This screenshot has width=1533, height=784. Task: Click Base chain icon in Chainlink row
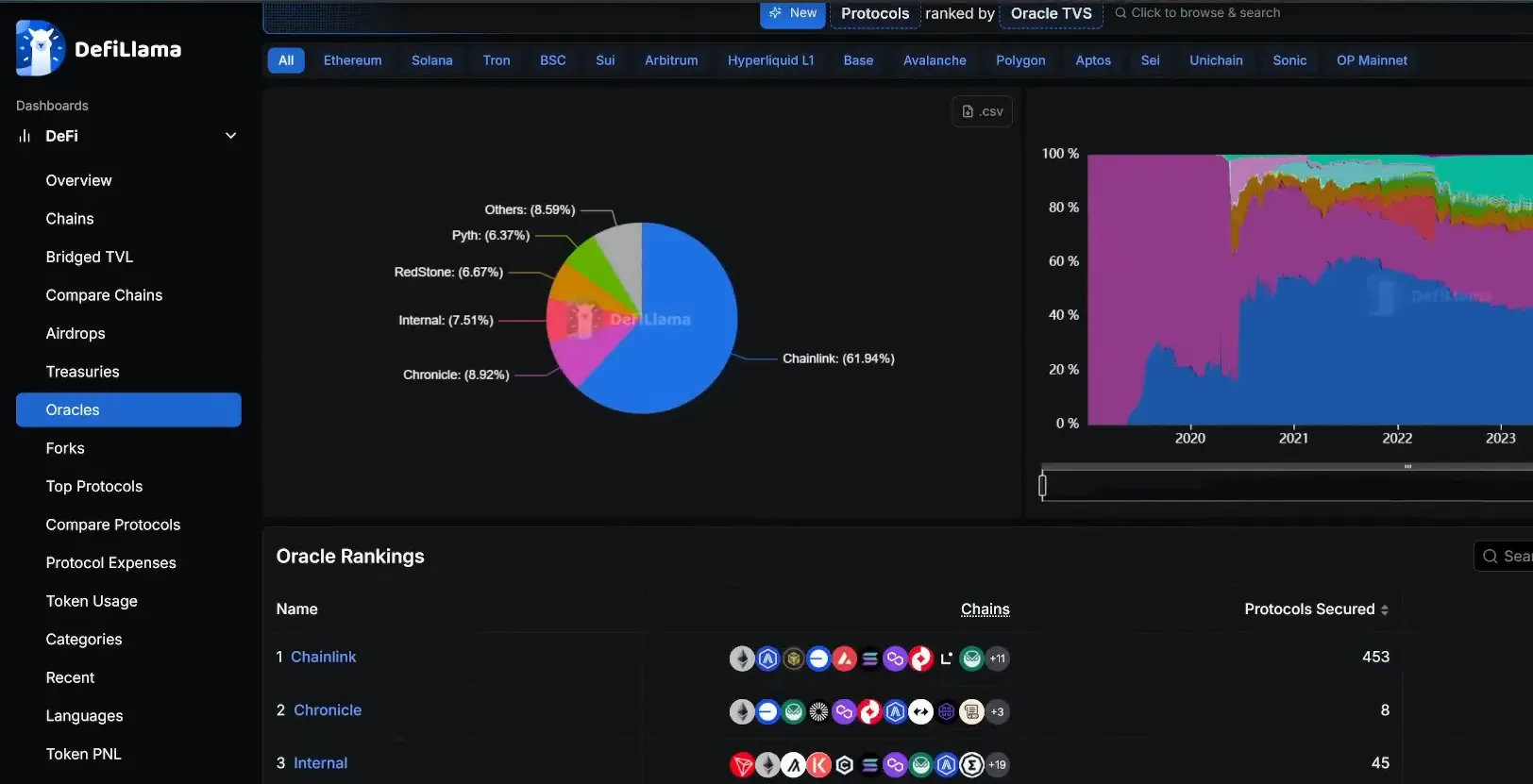click(x=818, y=659)
